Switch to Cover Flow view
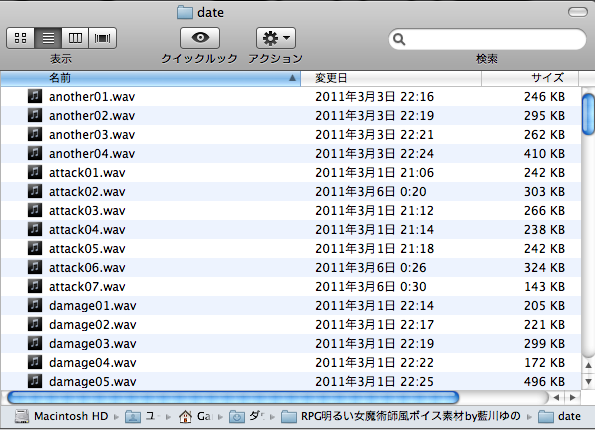Image resolution: width=595 pixels, height=430 pixels. [102, 38]
